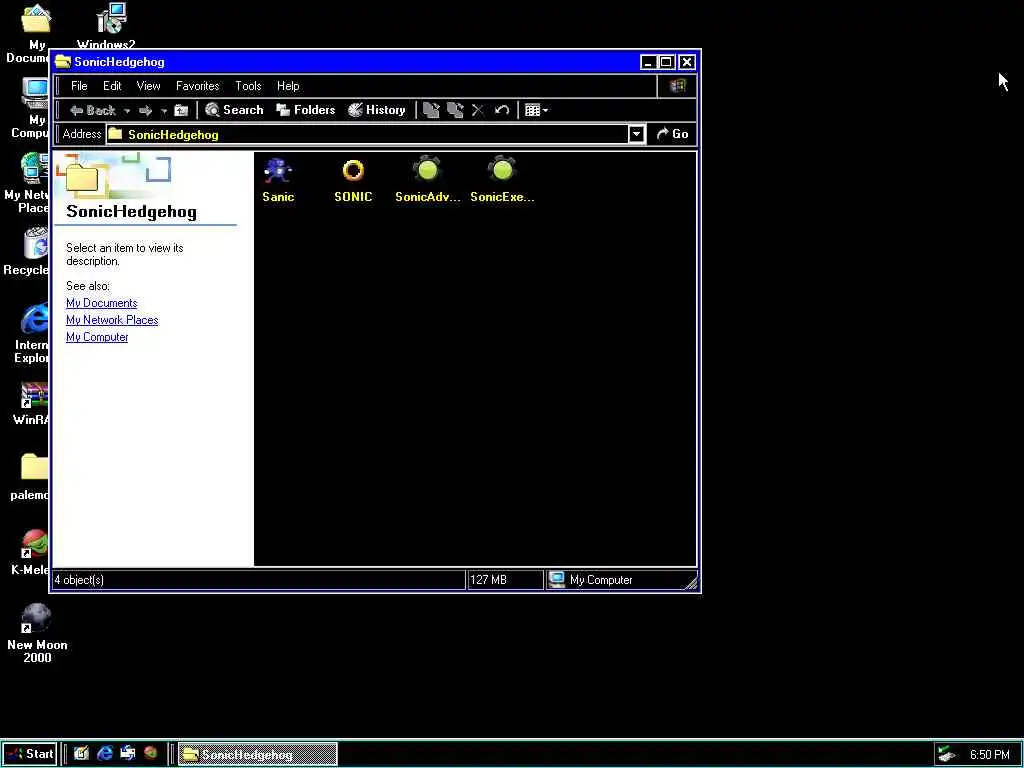Open the Edit menu
1024x768 pixels.
(112, 86)
